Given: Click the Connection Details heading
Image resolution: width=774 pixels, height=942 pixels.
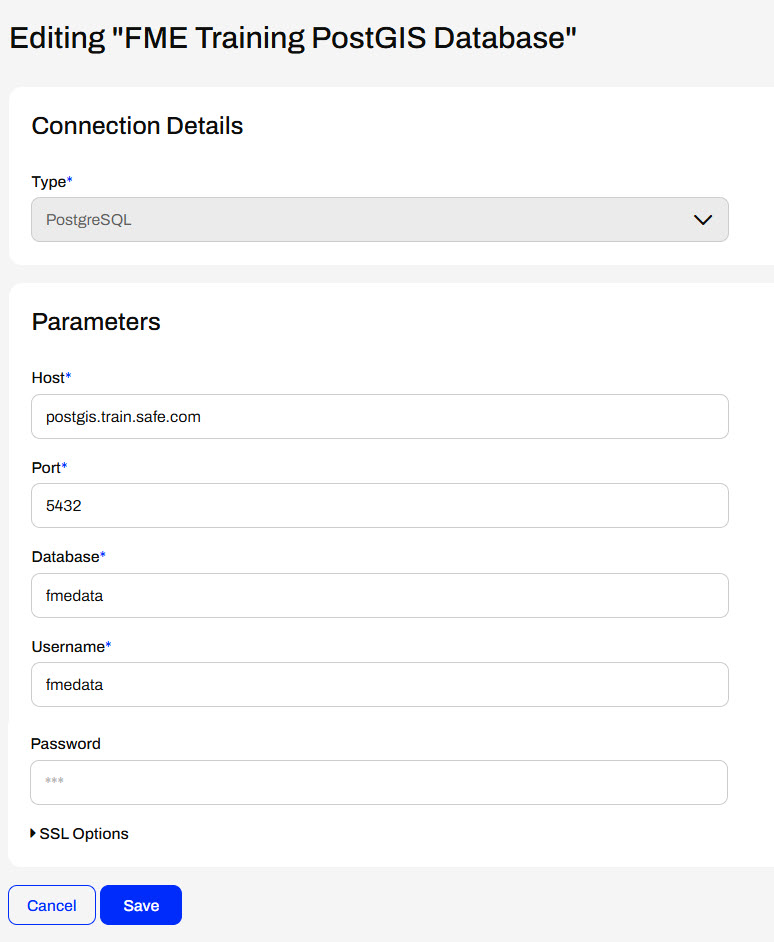Looking at the screenshot, I should [137, 126].
